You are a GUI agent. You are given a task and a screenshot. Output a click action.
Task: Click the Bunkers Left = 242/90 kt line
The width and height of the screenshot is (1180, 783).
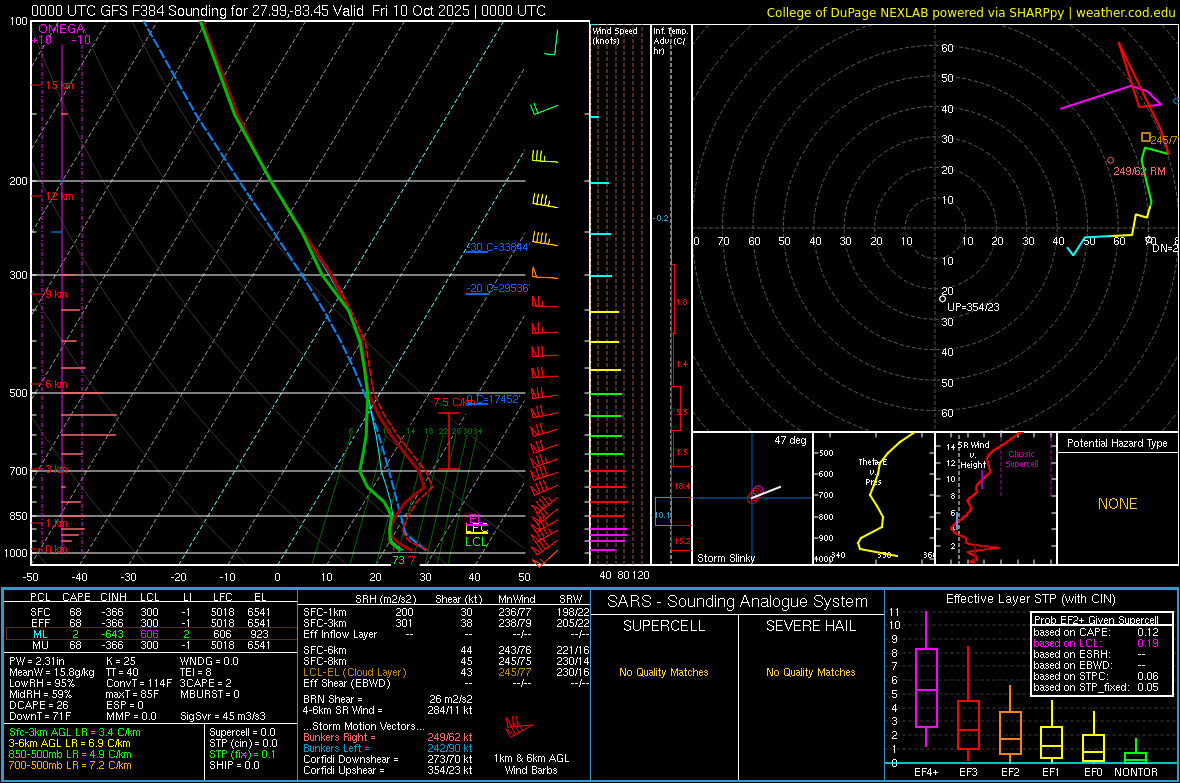(x=388, y=748)
